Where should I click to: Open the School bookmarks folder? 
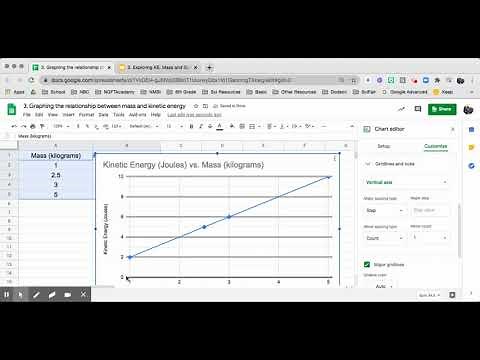click(x=54, y=92)
